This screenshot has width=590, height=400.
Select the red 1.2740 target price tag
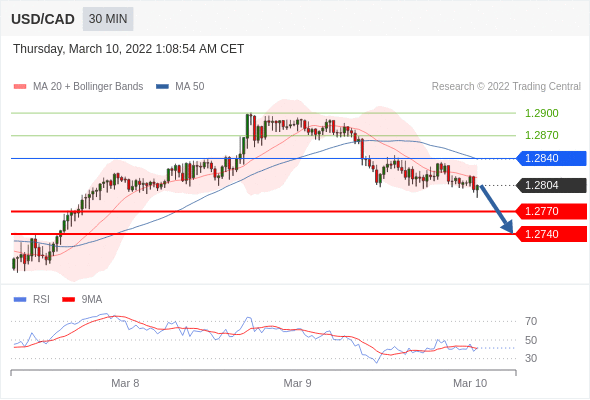point(551,234)
